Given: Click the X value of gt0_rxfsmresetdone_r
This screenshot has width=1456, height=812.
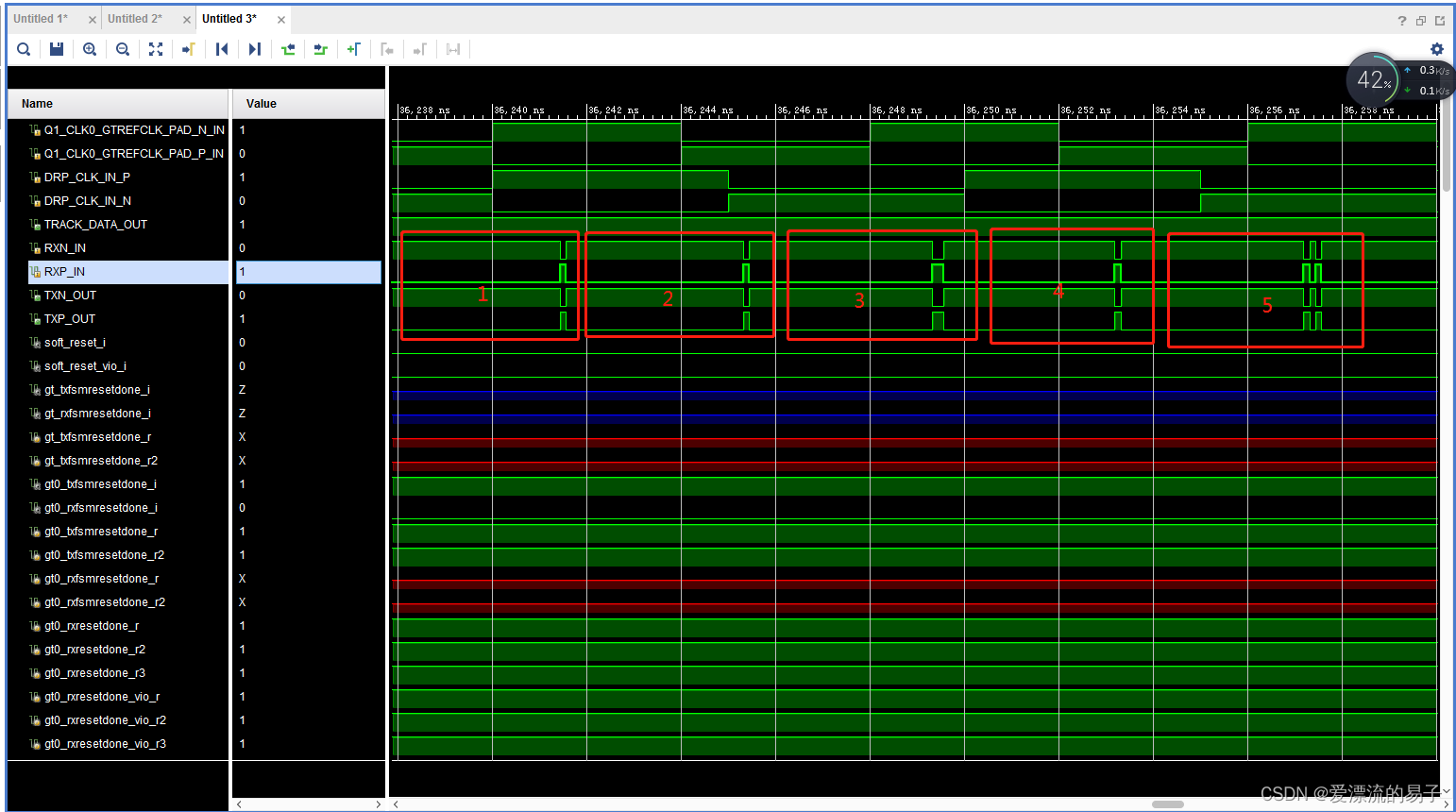Looking at the screenshot, I should [243, 579].
